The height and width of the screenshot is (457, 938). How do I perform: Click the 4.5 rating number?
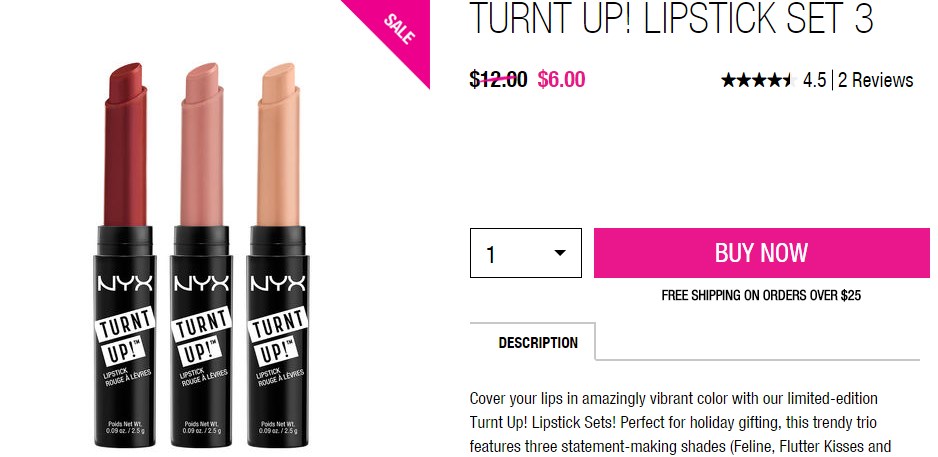point(814,80)
